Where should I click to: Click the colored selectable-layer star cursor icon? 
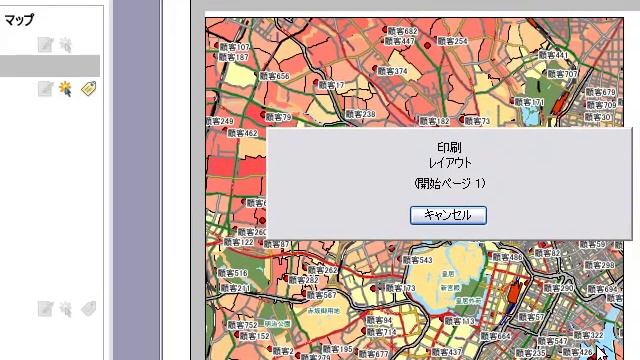click(66, 89)
